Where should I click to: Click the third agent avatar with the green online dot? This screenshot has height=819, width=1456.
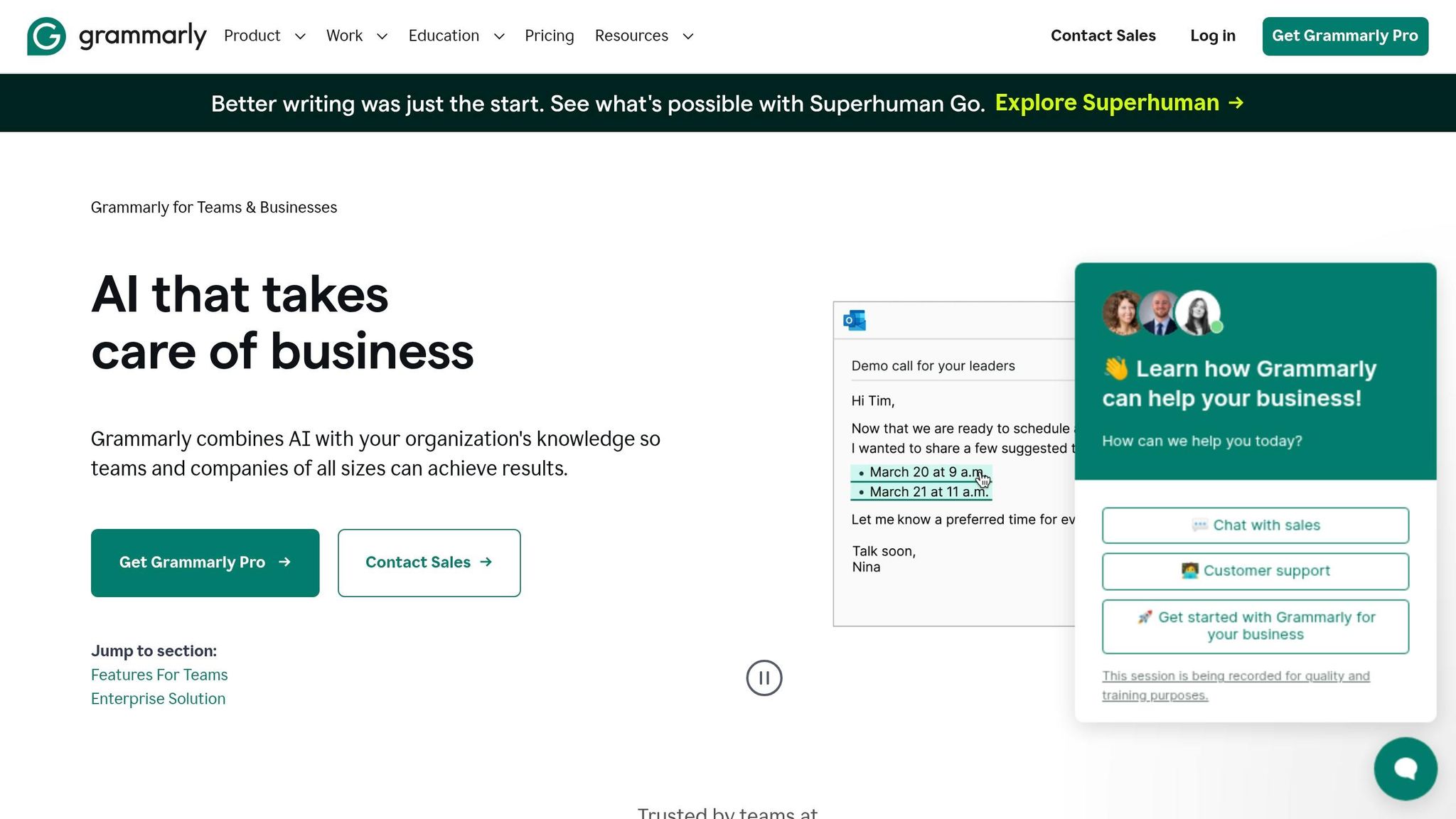point(1198,311)
